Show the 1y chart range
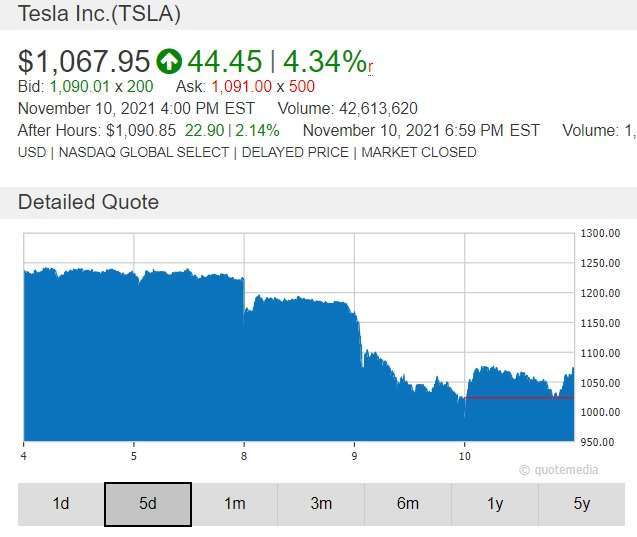The image size is (637, 537). coord(495,504)
